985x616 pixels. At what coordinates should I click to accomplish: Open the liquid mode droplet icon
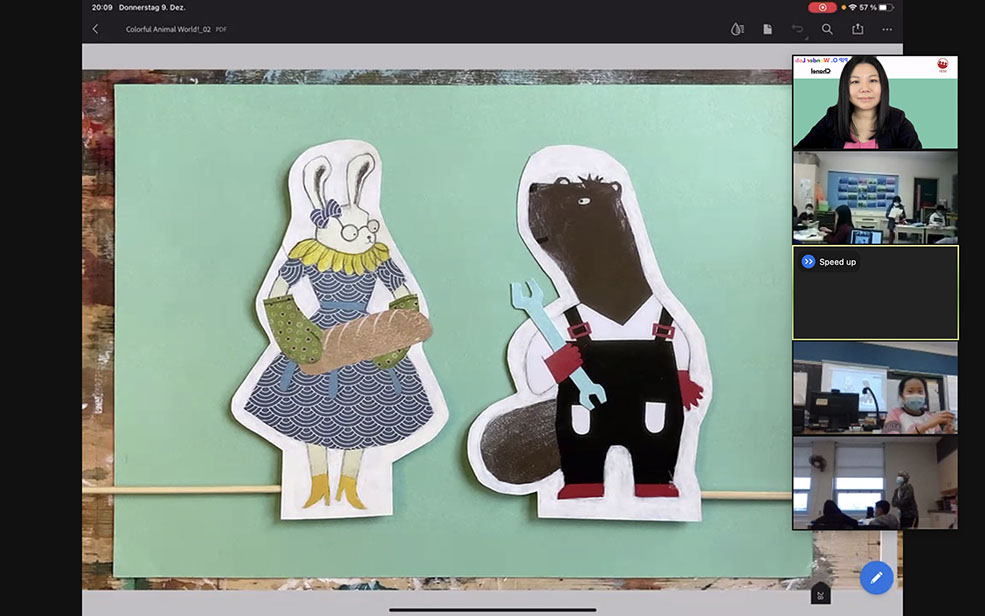point(737,29)
